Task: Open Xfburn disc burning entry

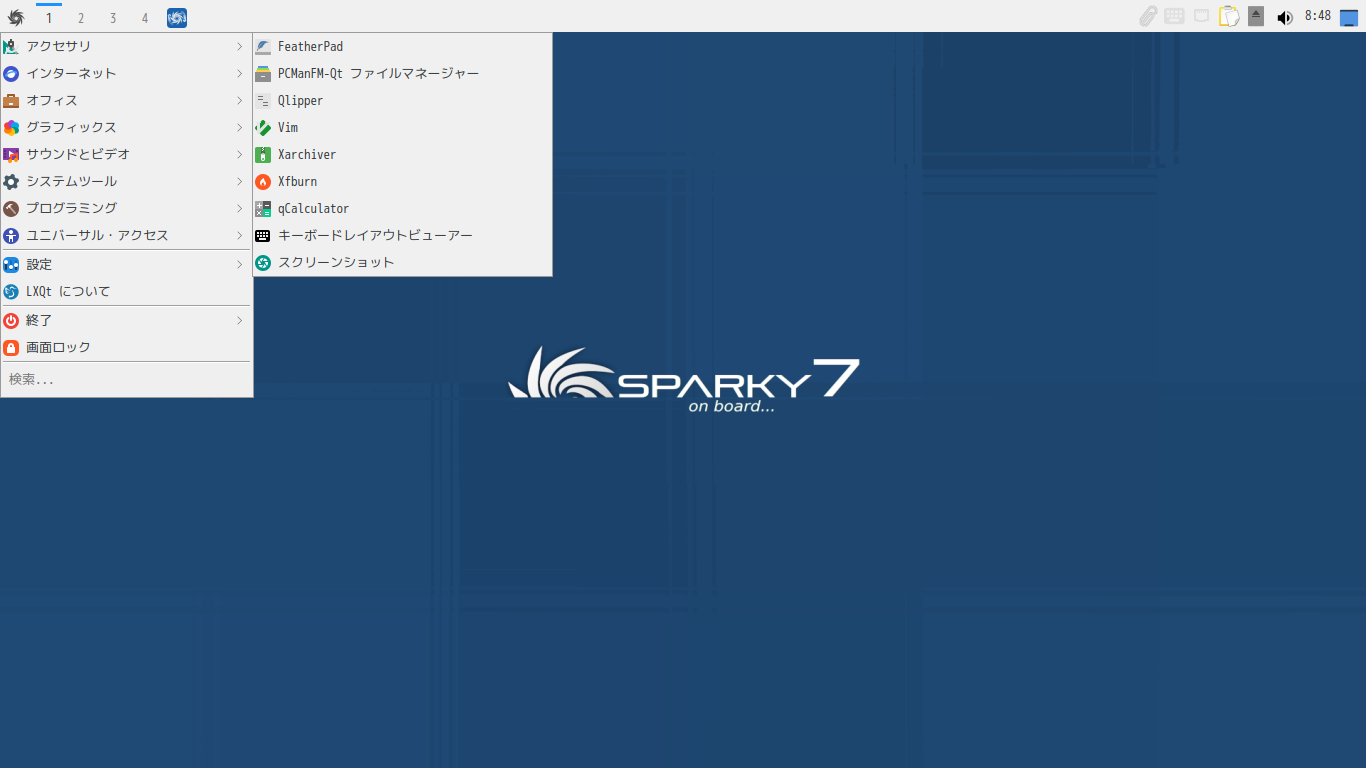Action: click(402, 182)
